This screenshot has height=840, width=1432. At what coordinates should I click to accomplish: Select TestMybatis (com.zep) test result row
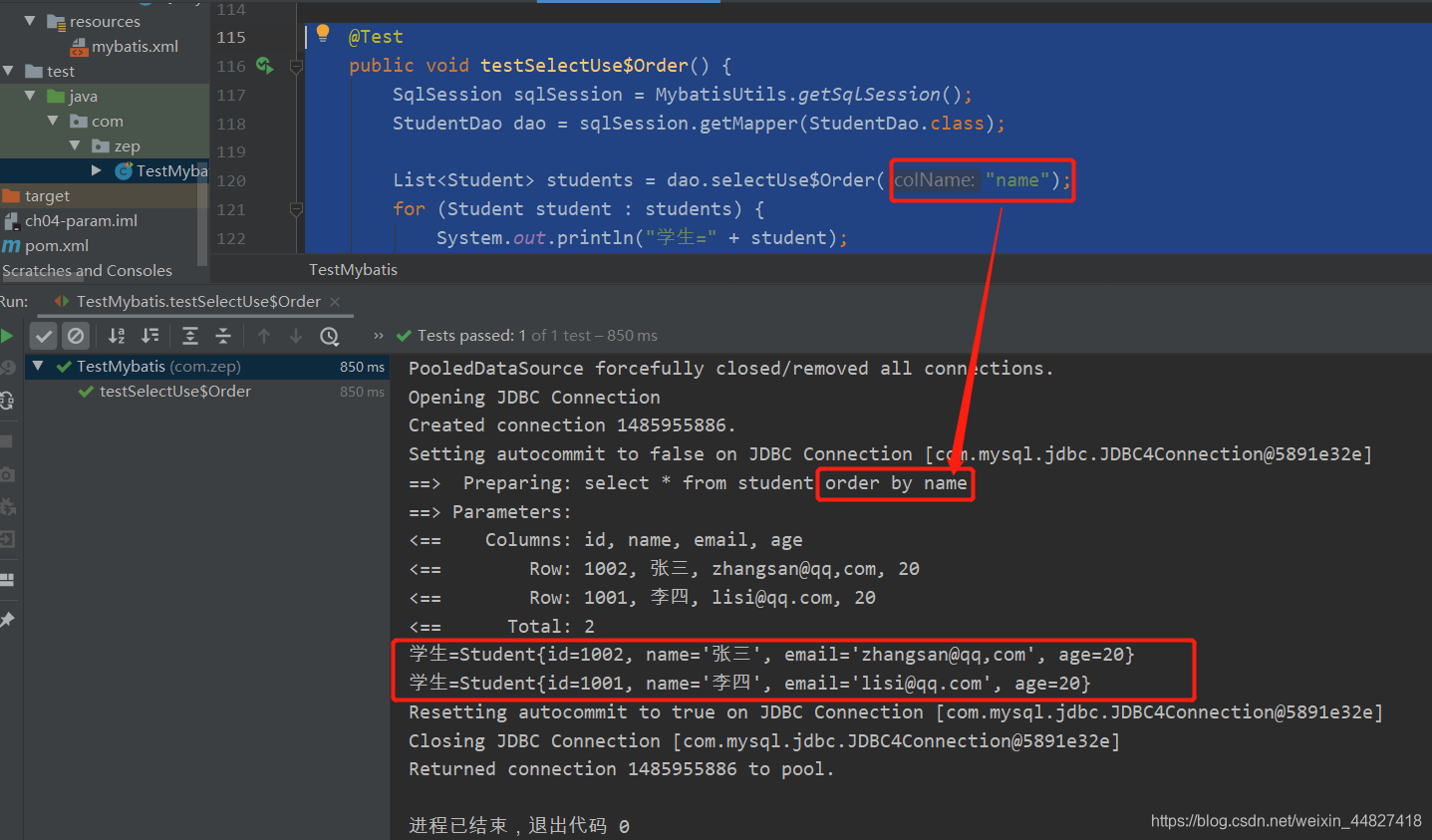(x=206, y=367)
